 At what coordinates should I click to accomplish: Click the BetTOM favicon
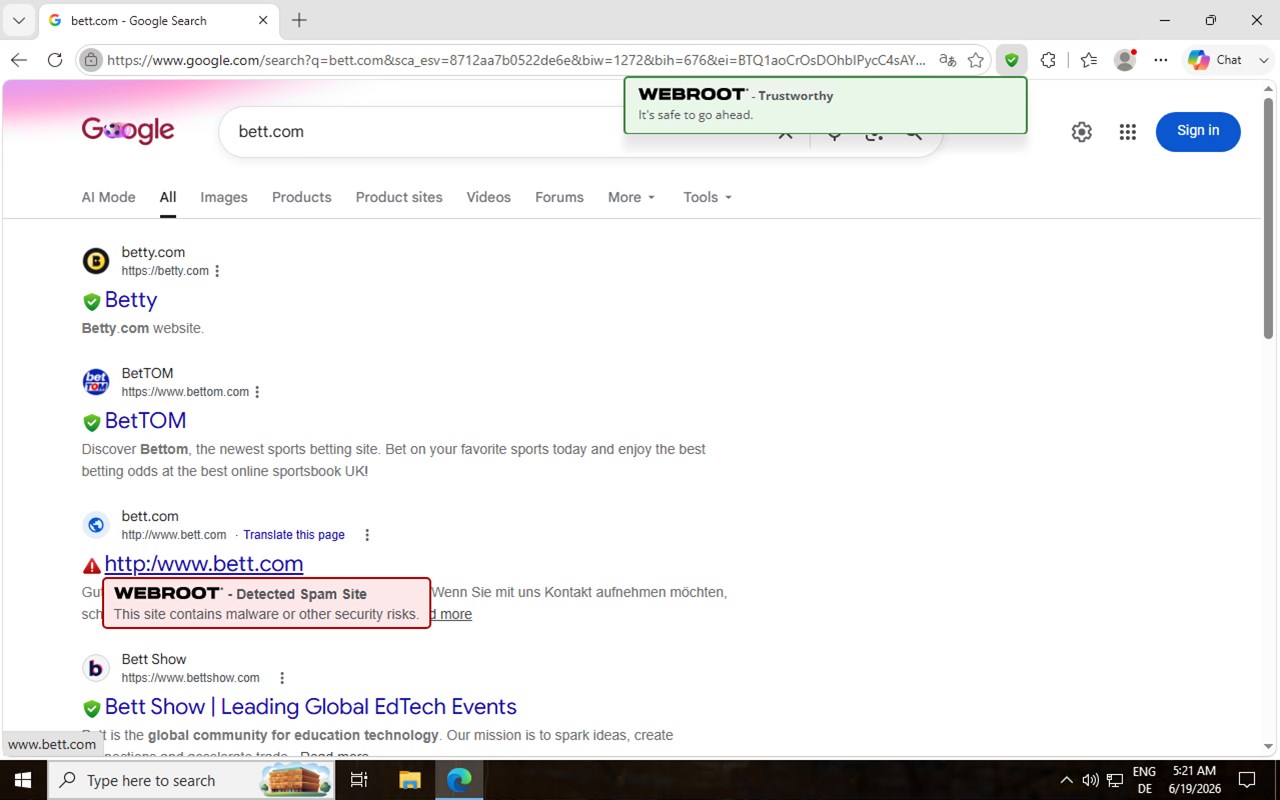[96, 383]
